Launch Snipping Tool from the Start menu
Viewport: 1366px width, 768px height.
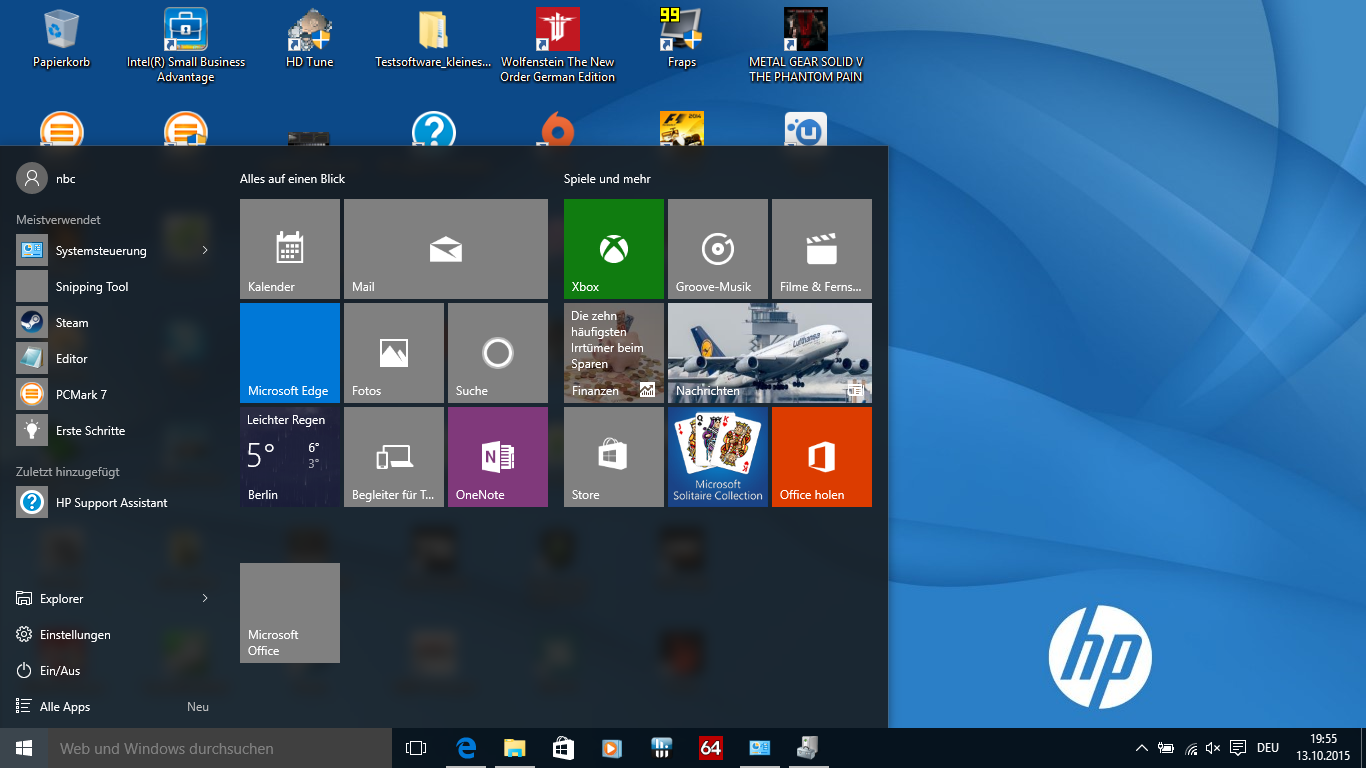112,286
